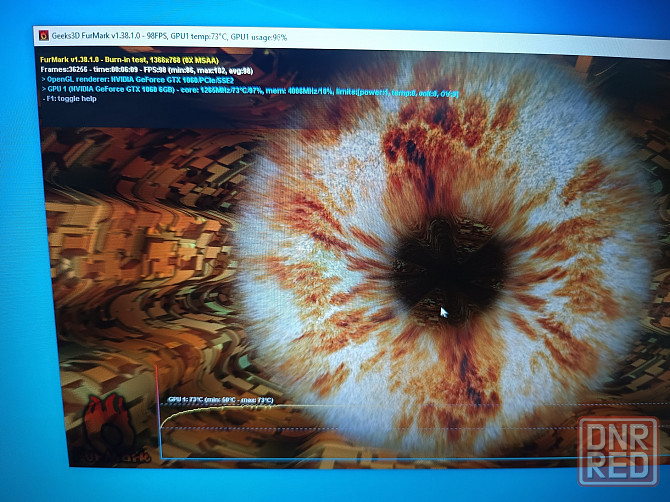670x502 pixels.
Task: Click the Geeks3D FurMark window title text
Action: 169,37
